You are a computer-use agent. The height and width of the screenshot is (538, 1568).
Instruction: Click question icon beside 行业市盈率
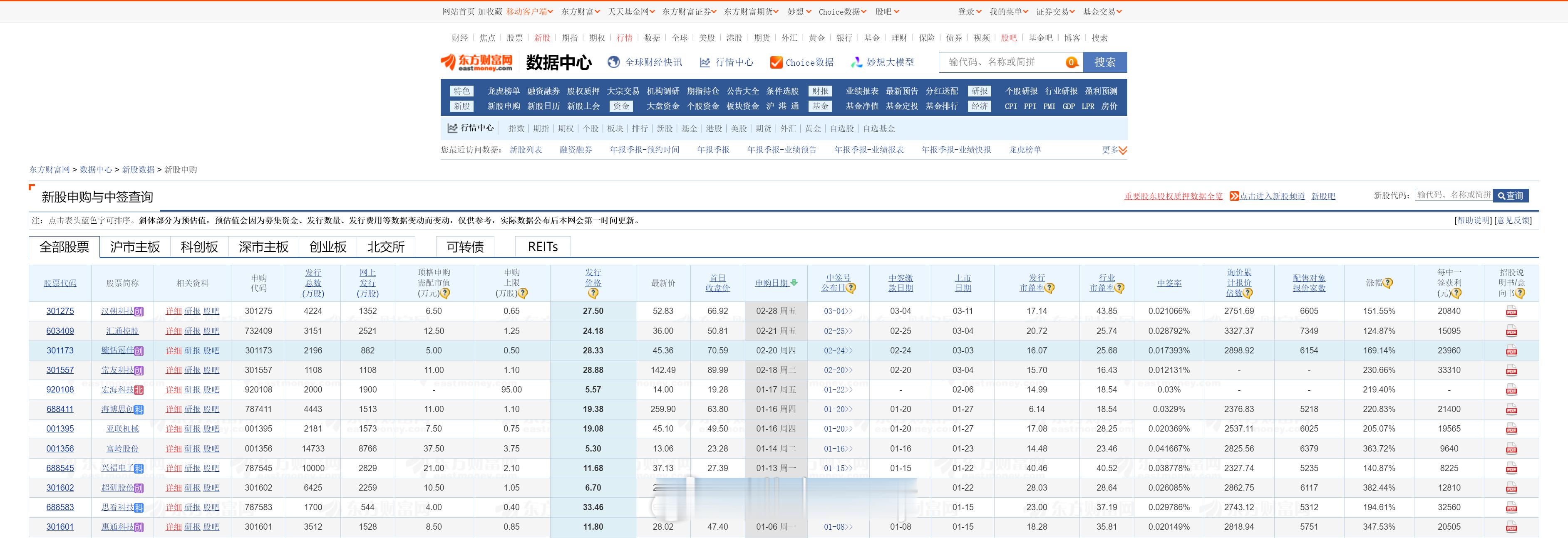click(x=1119, y=288)
